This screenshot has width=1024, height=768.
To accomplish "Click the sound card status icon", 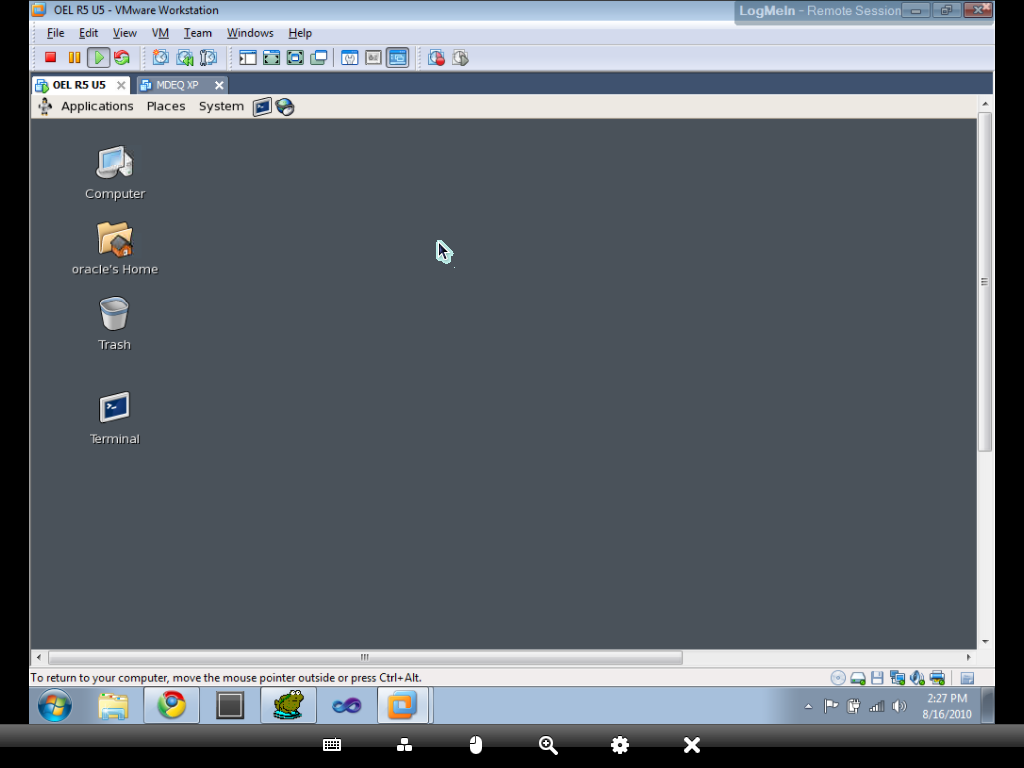I will pos(917,678).
